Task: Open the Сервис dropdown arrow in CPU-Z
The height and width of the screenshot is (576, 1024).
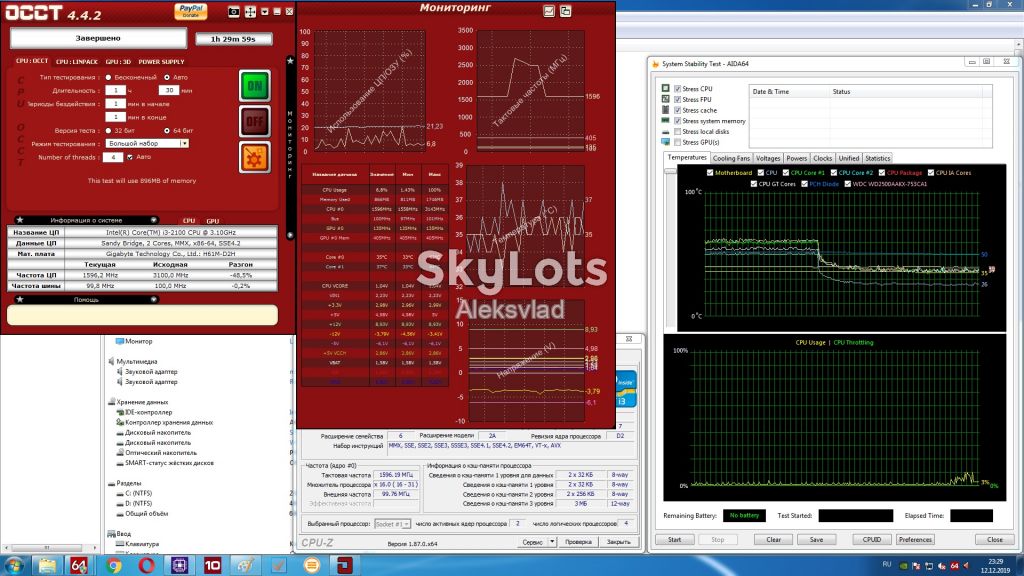Action: (x=552, y=542)
